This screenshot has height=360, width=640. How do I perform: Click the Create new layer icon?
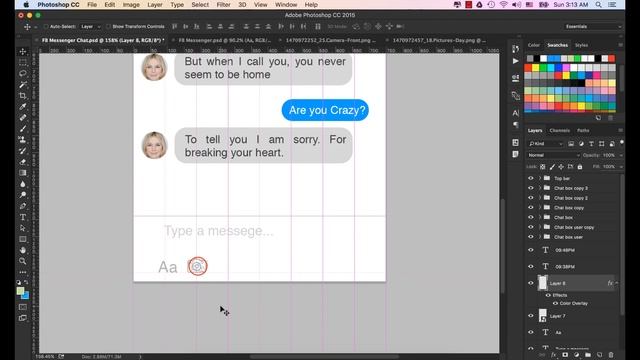599,355
